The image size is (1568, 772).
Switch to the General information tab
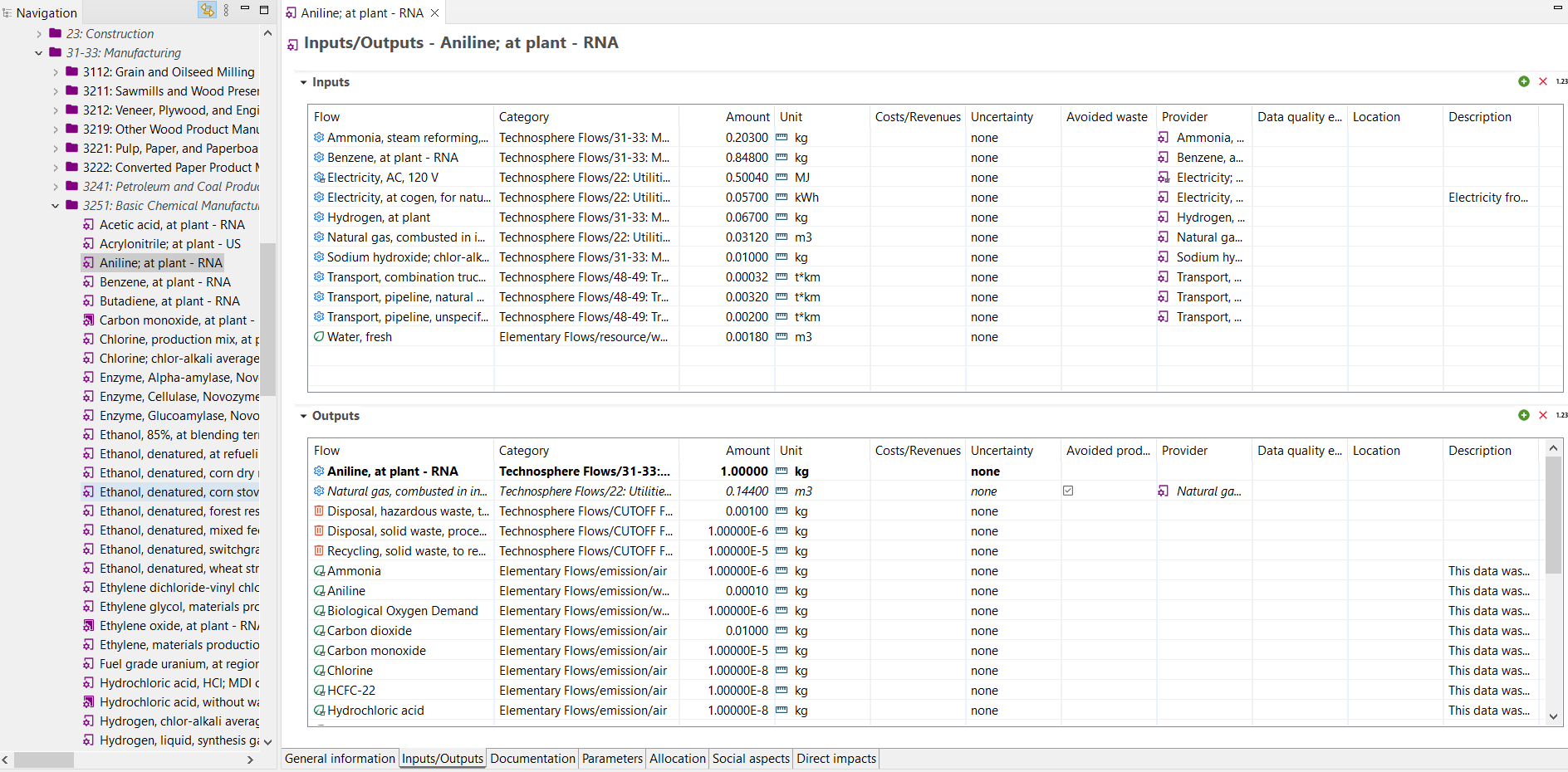(x=340, y=758)
